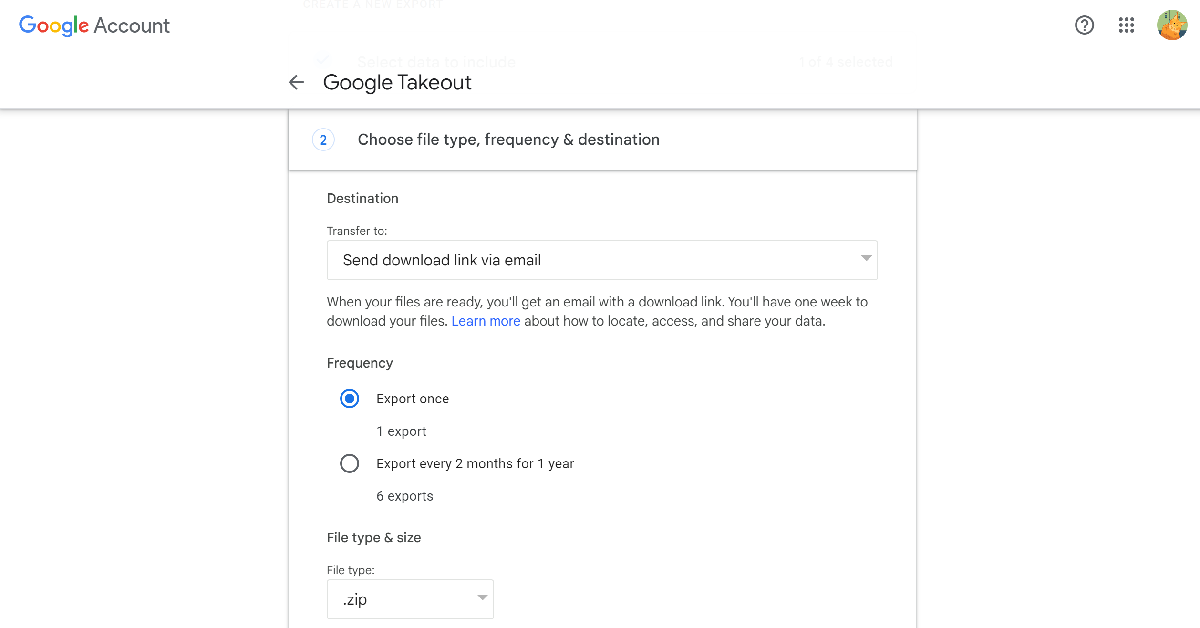Screen dimensions: 1200x628
Task: Click the Learn more link
Action: (x=486, y=322)
